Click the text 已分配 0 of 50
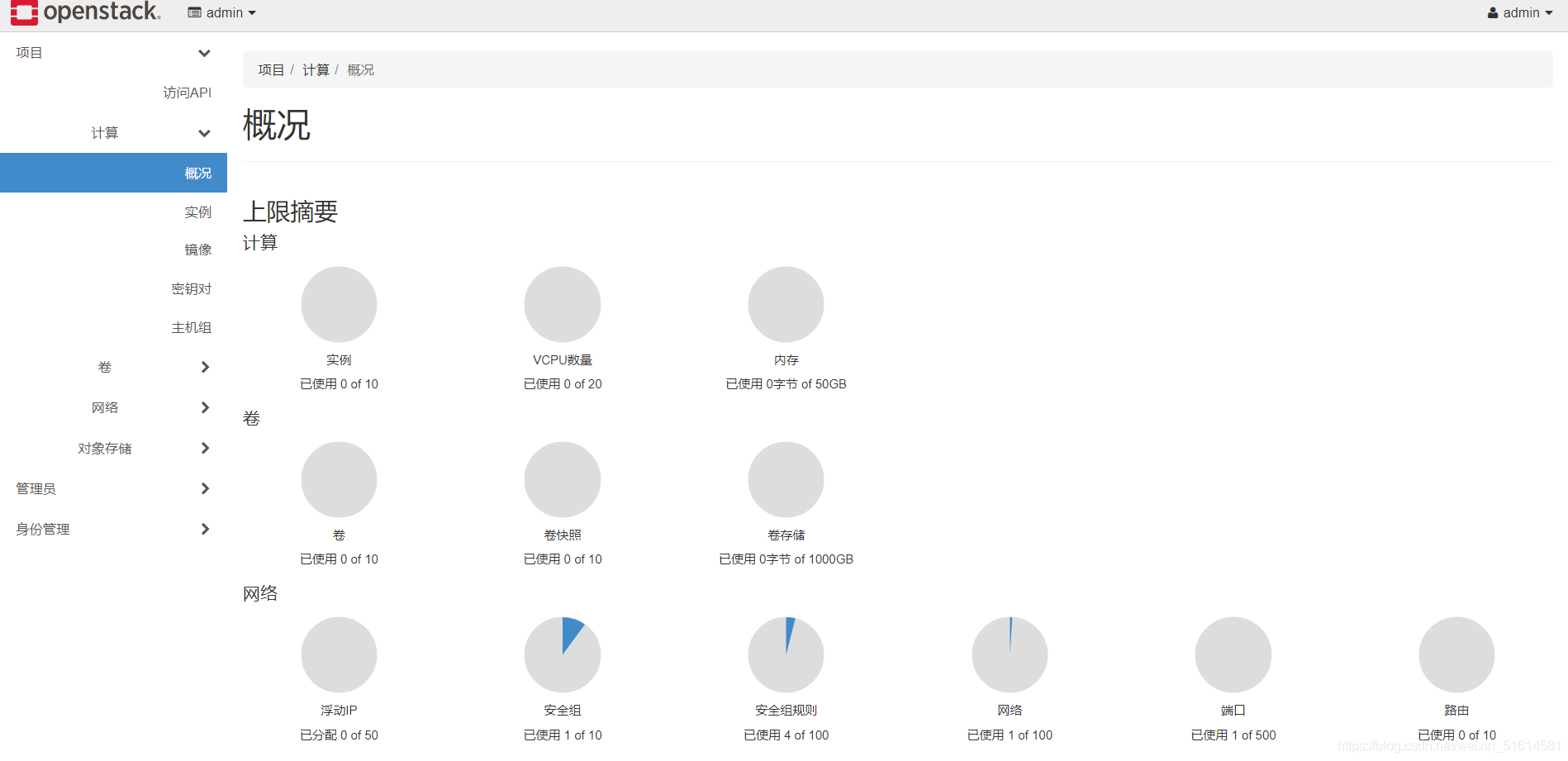Image resolution: width=1568 pixels, height=761 pixels. click(x=339, y=735)
